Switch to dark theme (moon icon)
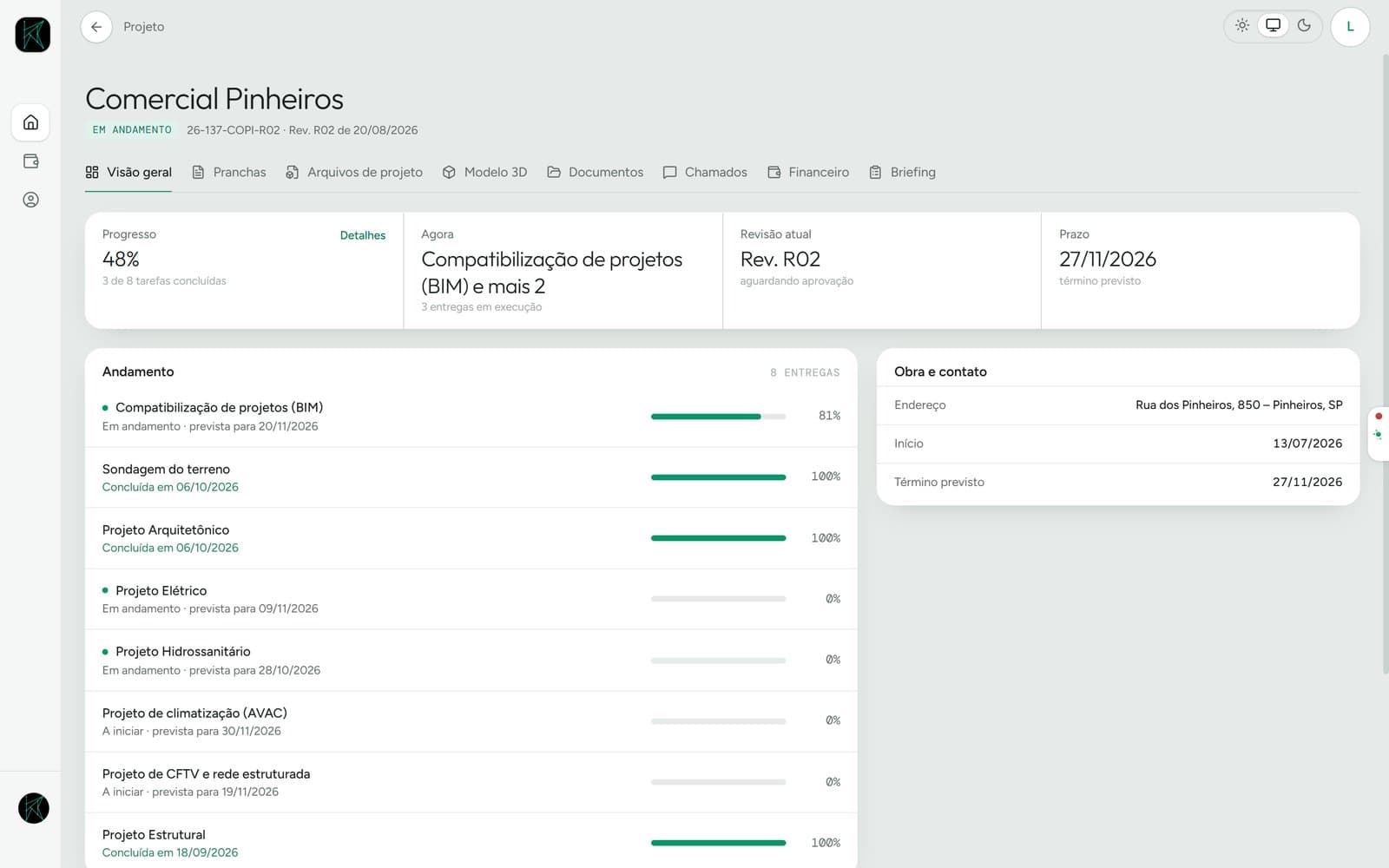Image resolution: width=1389 pixels, height=868 pixels. [x=1304, y=26]
